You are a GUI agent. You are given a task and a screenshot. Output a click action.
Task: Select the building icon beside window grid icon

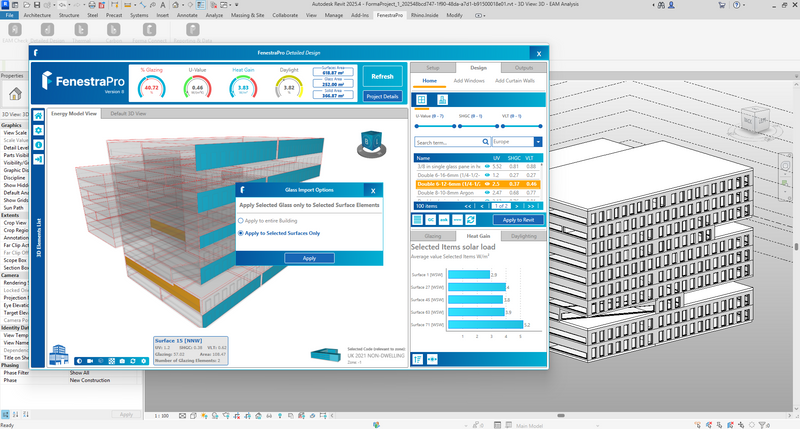442,99
